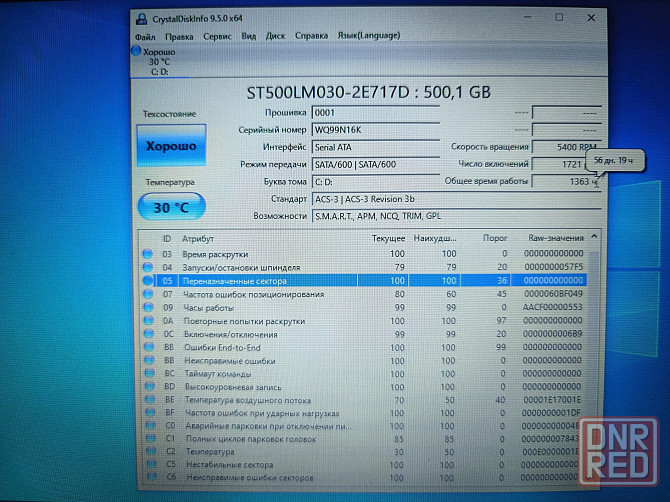This screenshot has width=670, height=502.
Task: Open the Правка menu
Action: click(179, 37)
